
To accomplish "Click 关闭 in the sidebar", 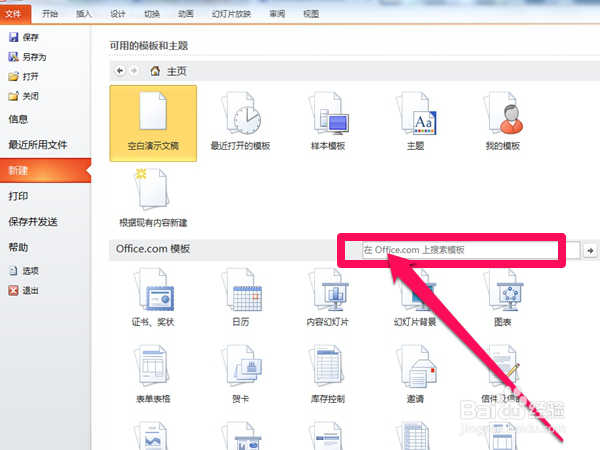I will (x=24, y=96).
